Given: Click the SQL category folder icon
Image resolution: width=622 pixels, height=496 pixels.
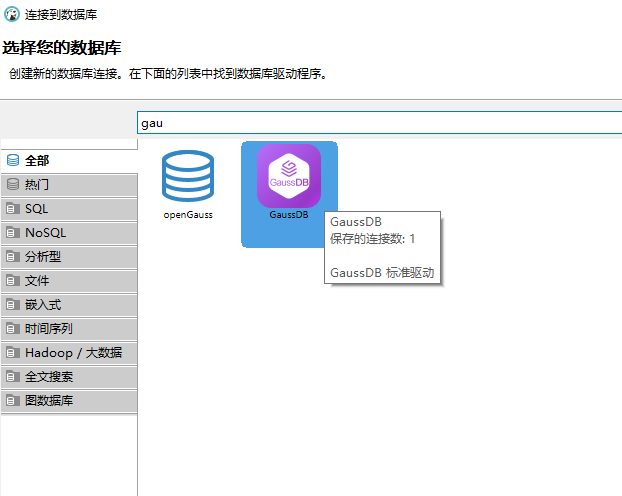Looking at the screenshot, I should tap(13, 208).
